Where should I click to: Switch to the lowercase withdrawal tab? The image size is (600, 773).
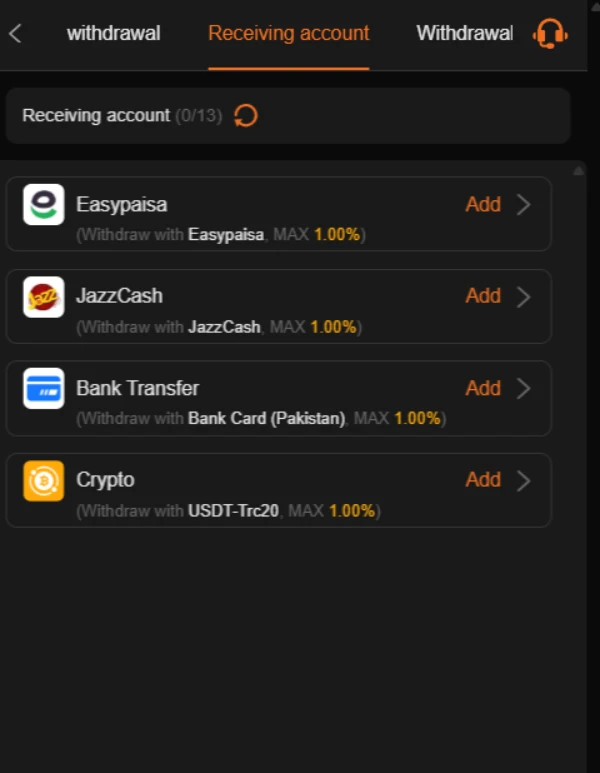coord(113,34)
